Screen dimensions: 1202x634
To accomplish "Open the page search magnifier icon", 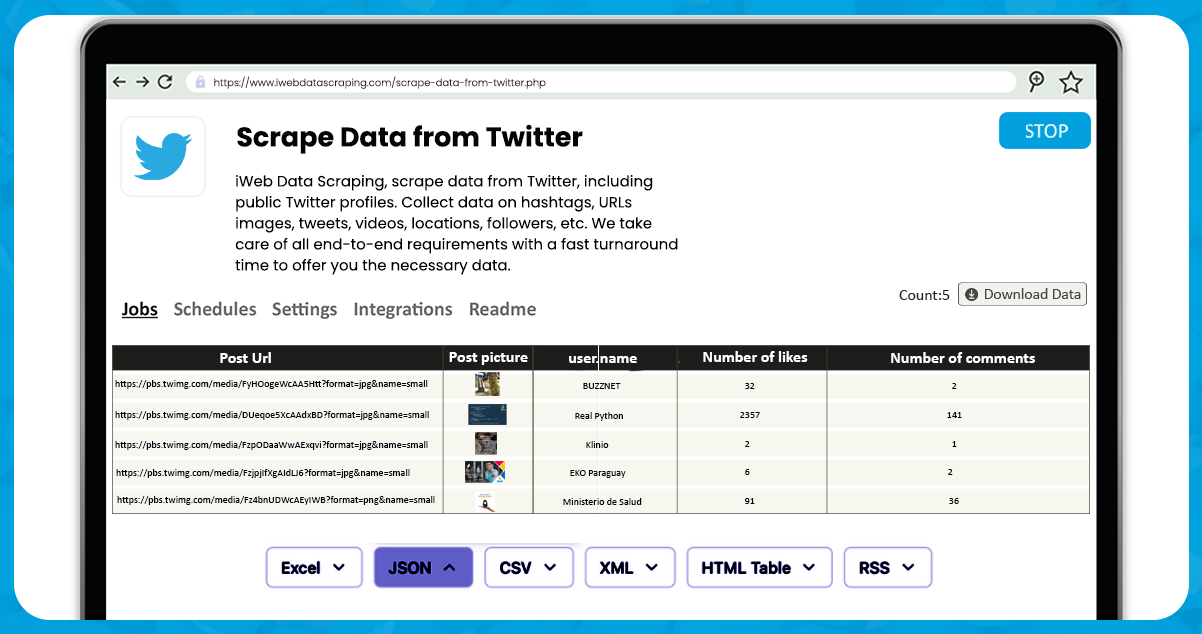I will click(1036, 82).
